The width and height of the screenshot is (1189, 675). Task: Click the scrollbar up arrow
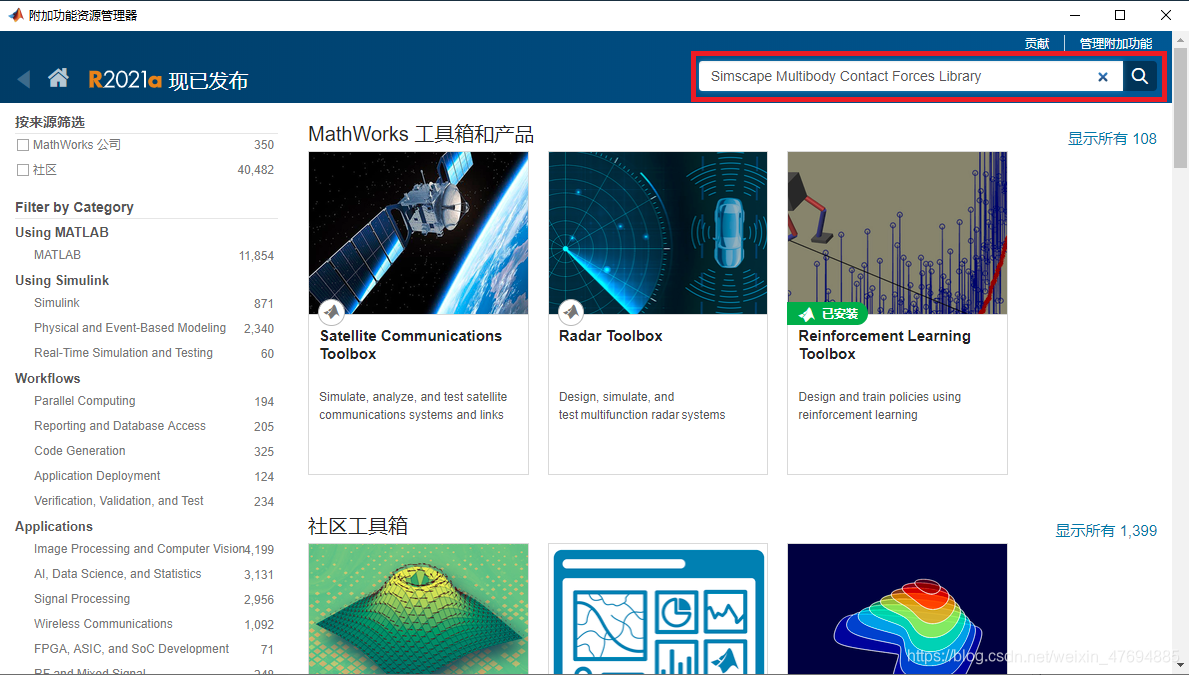coord(1181,39)
